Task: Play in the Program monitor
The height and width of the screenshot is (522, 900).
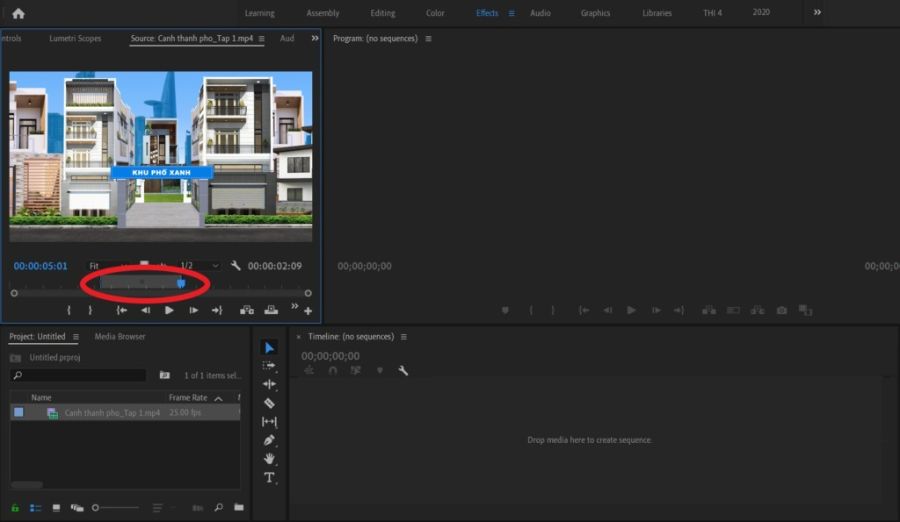Action: 631,310
